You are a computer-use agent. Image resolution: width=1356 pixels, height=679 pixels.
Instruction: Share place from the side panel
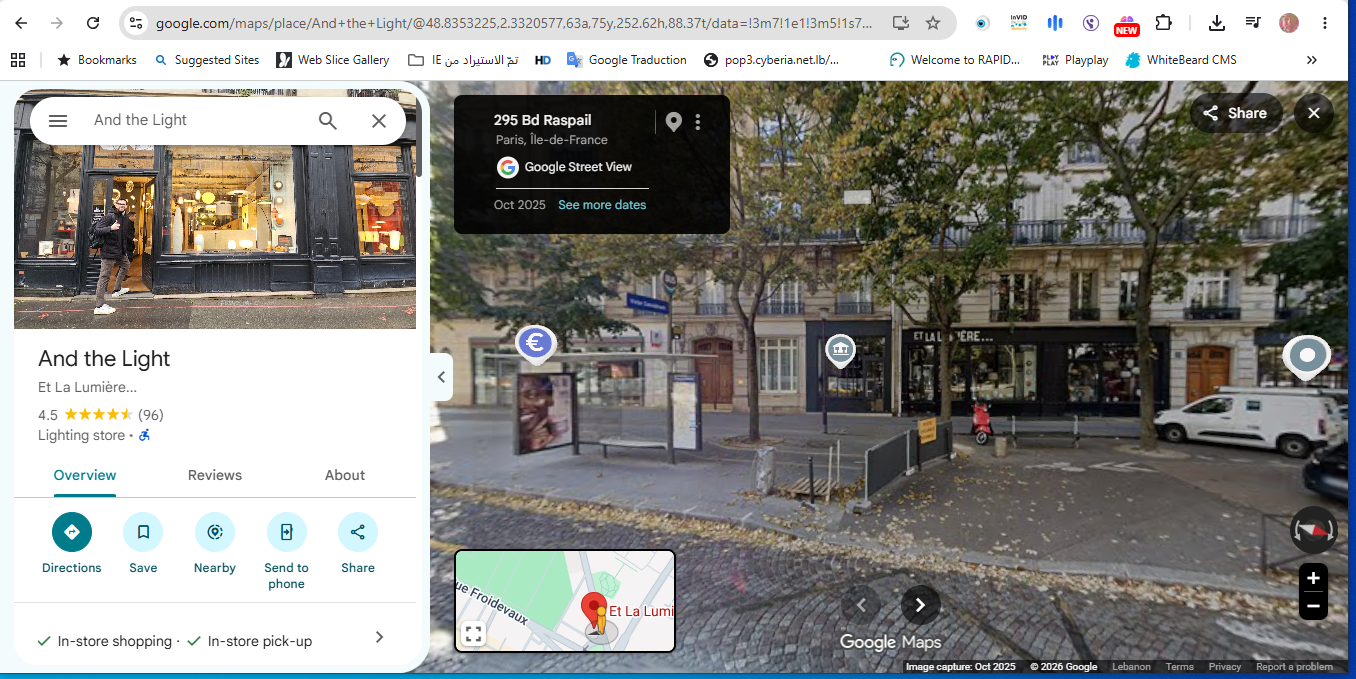(x=358, y=532)
